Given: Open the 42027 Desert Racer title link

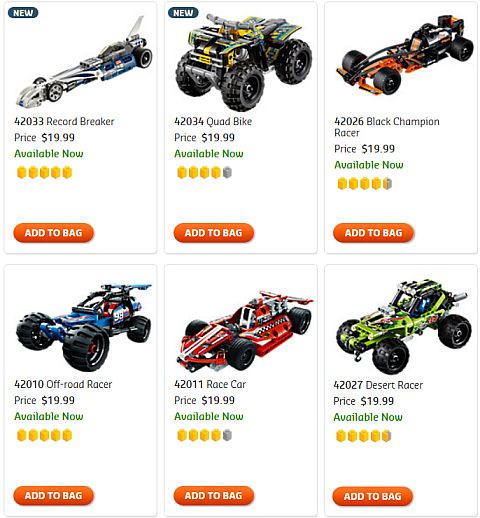Looking at the screenshot, I should click(378, 385).
